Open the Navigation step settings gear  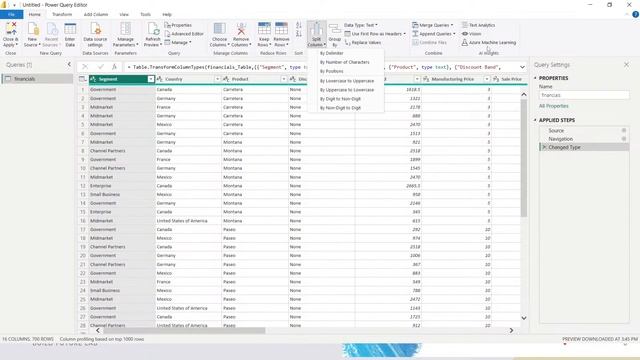(x=624, y=139)
